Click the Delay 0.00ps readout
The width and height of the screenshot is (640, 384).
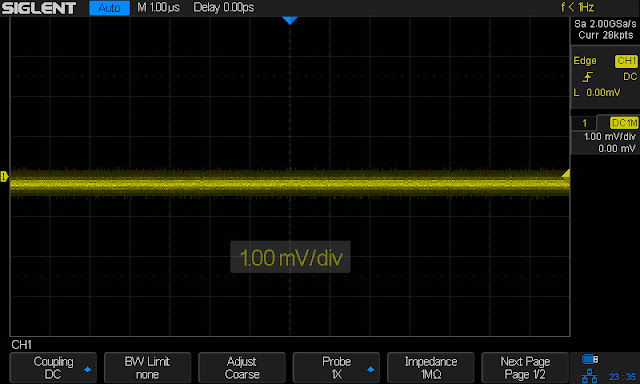pyautogui.click(x=224, y=7)
